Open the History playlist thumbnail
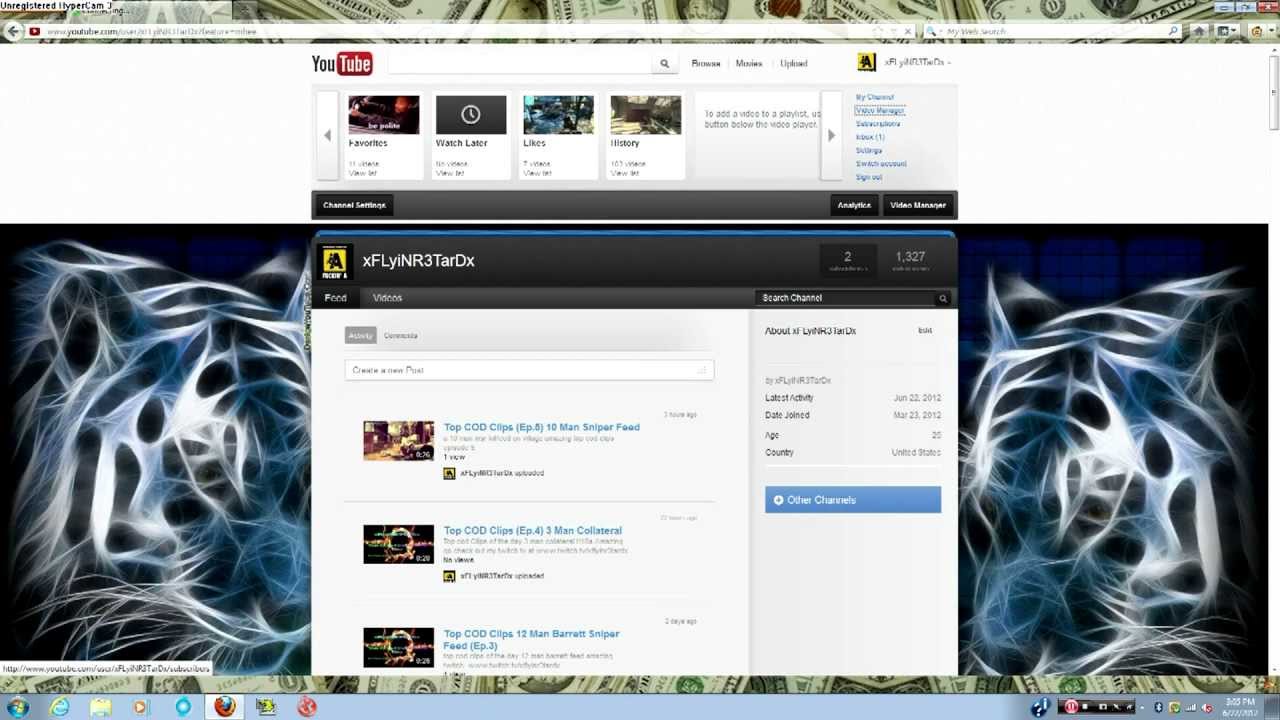The height and width of the screenshot is (720, 1280). point(646,115)
